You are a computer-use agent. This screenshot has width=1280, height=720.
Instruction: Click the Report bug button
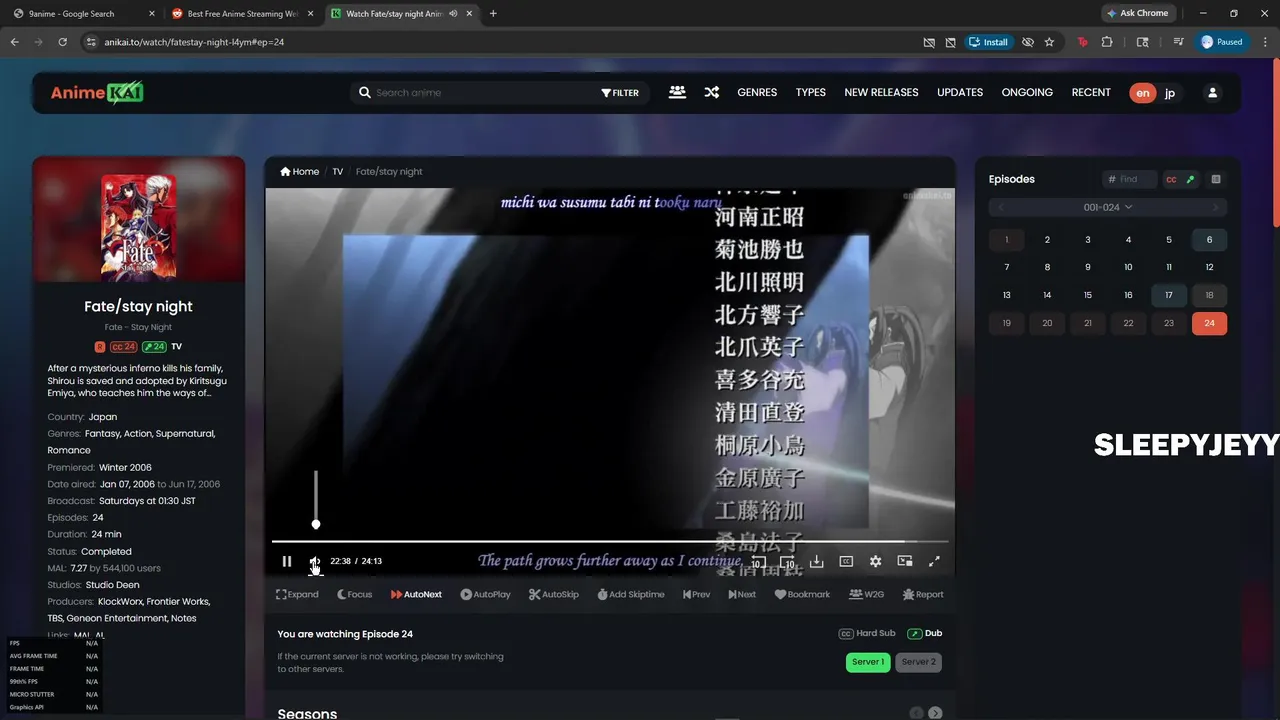point(923,594)
